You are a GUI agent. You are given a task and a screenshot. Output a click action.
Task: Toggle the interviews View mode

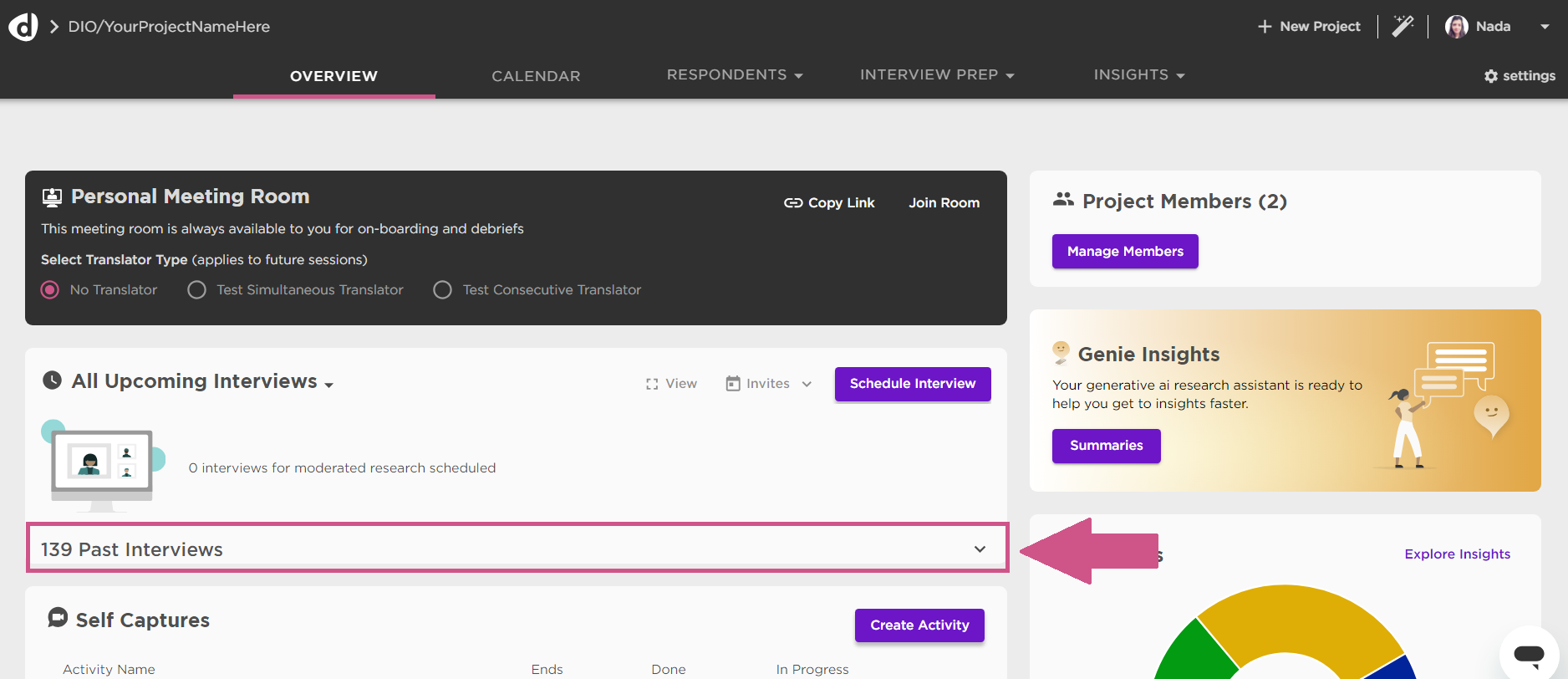[671, 384]
